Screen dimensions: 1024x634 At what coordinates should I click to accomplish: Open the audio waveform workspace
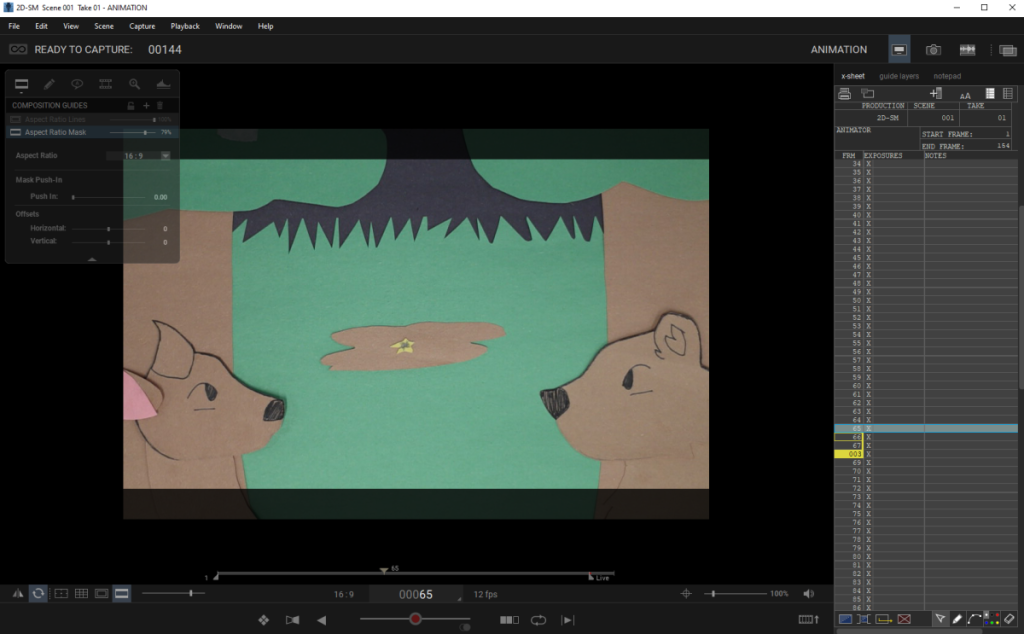point(967,50)
